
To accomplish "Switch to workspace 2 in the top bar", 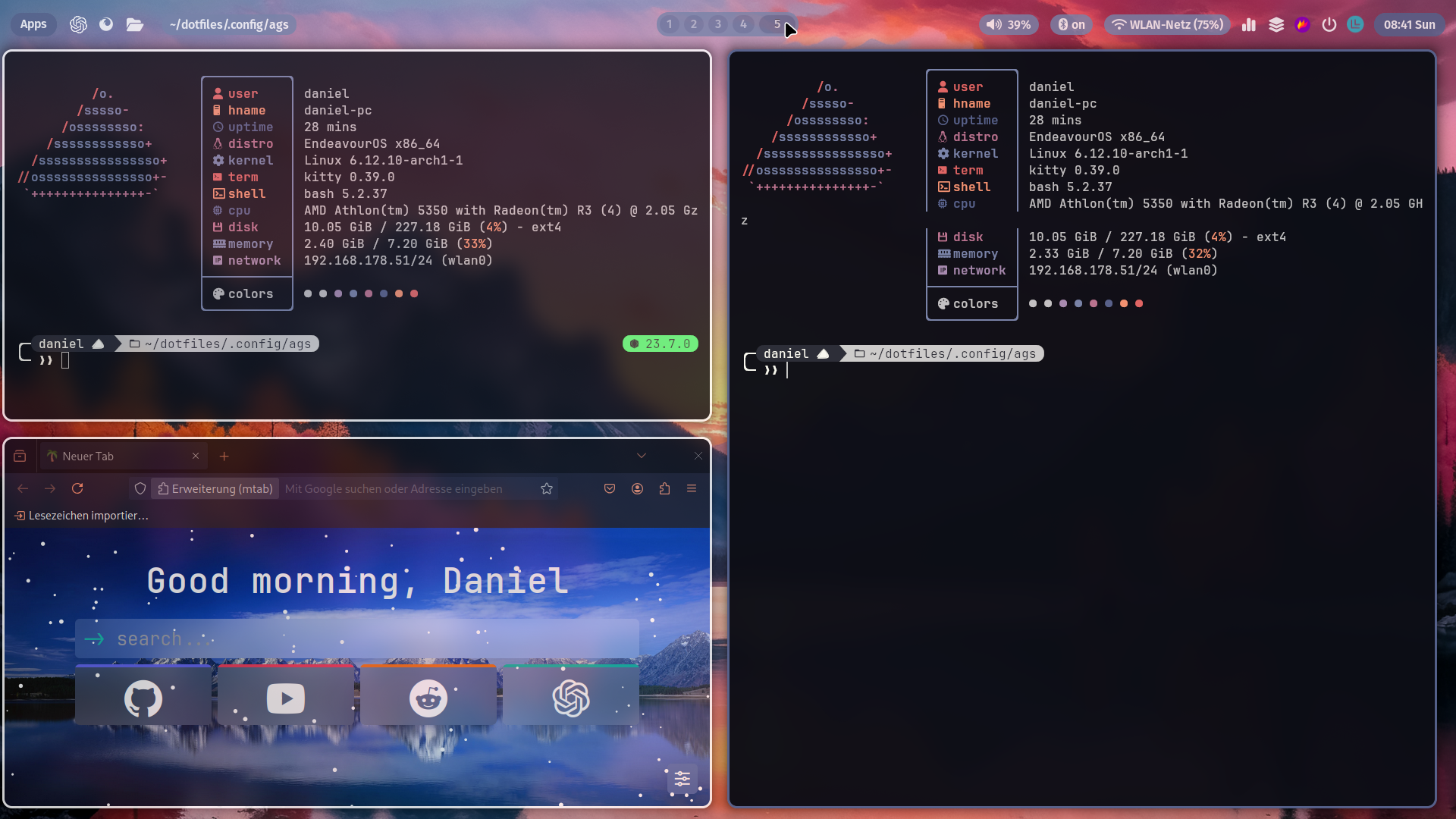I will [x=692, y=24].
